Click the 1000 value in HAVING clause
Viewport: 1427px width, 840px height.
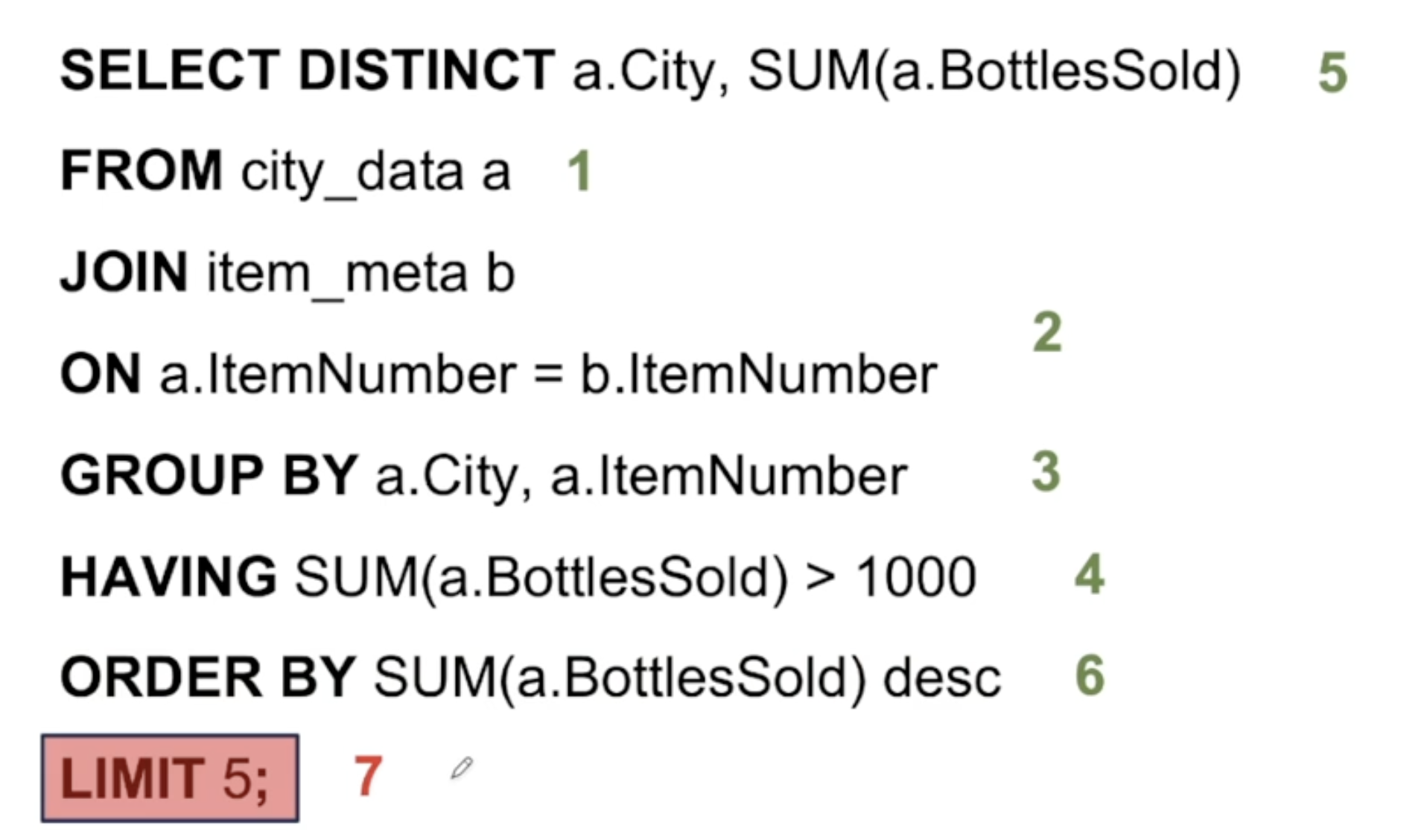tap(916, 577)
